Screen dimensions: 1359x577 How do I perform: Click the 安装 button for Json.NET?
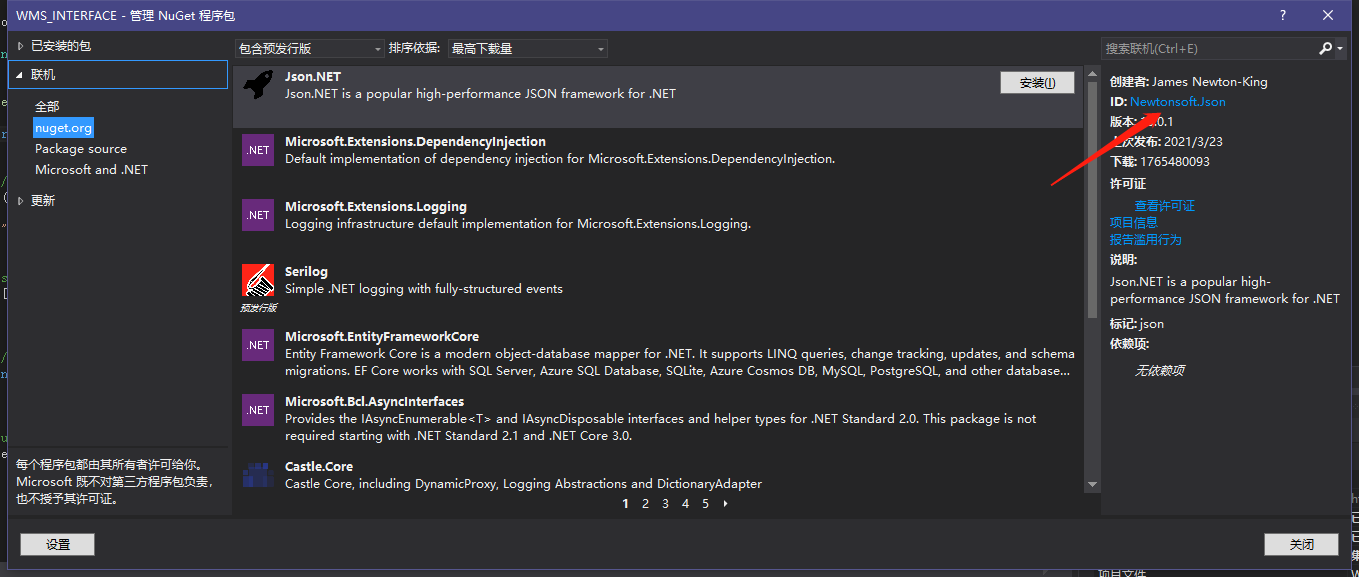(x=1037, y=83)
